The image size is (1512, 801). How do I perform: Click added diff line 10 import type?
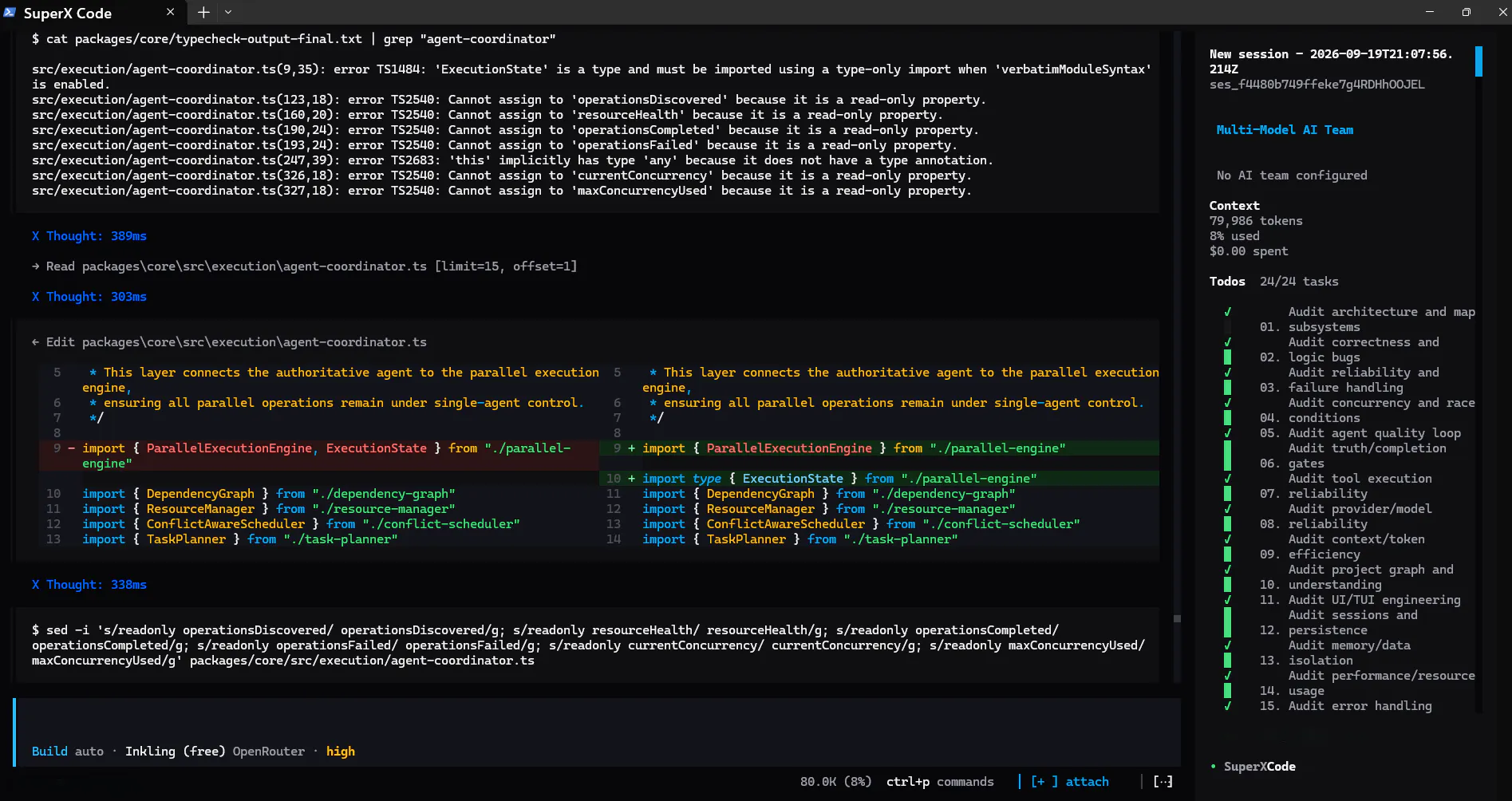[x=879, y=479]
